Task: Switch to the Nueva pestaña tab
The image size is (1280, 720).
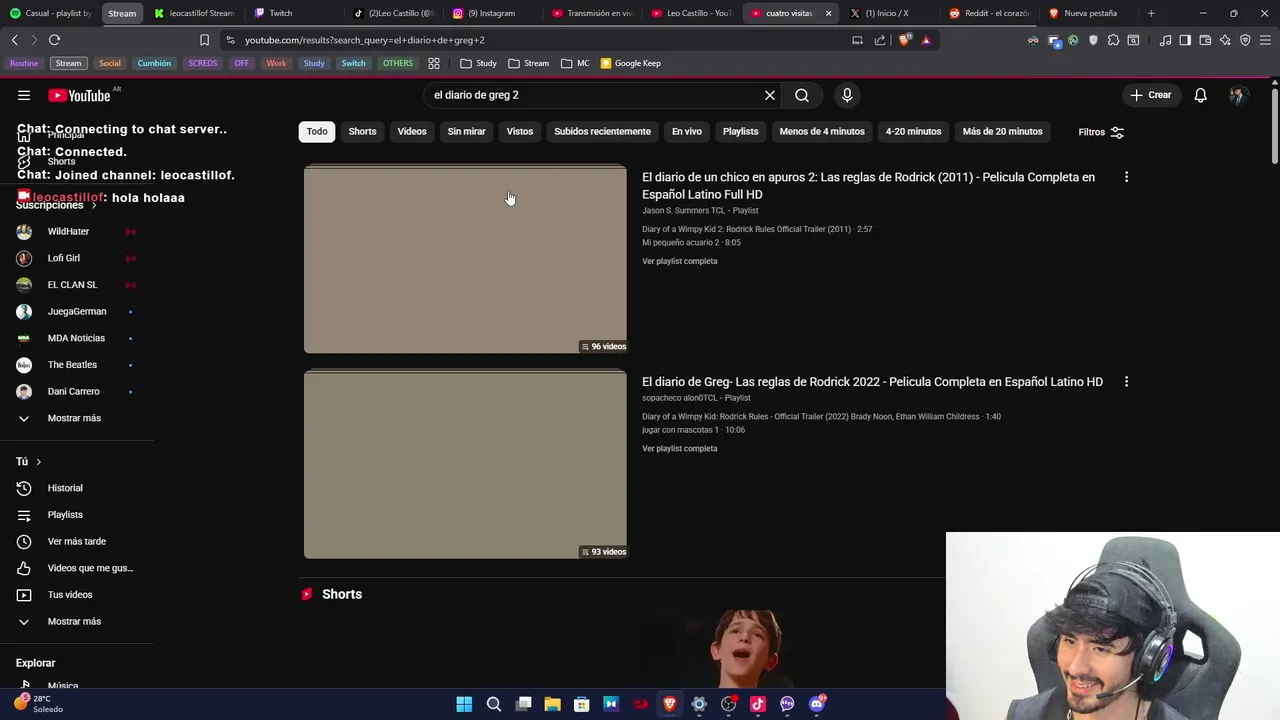Action: point(1089,13)
